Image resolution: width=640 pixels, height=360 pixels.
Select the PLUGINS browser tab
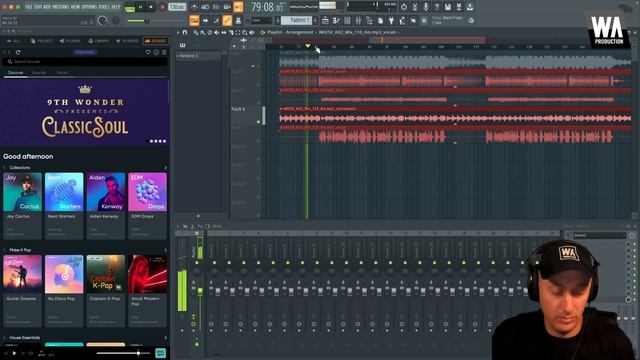70,41
